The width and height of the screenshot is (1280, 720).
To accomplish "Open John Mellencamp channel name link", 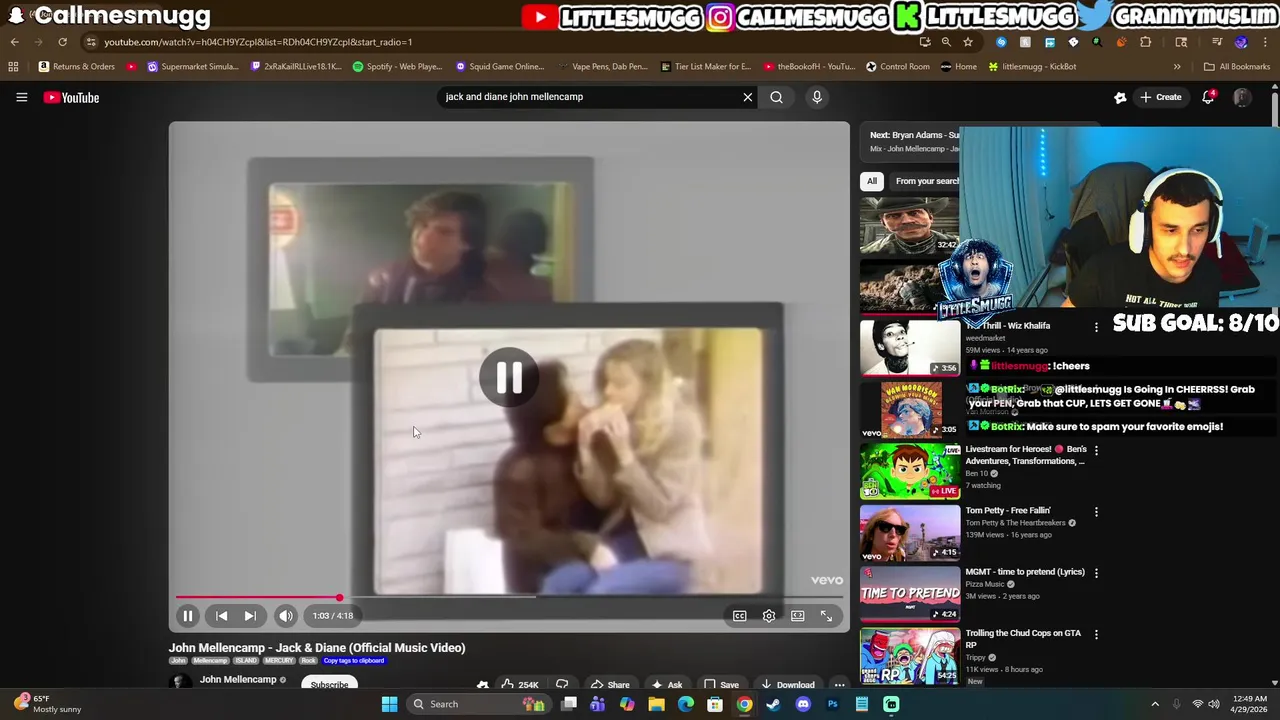I will pyautogui.click(x=238, y=680).
